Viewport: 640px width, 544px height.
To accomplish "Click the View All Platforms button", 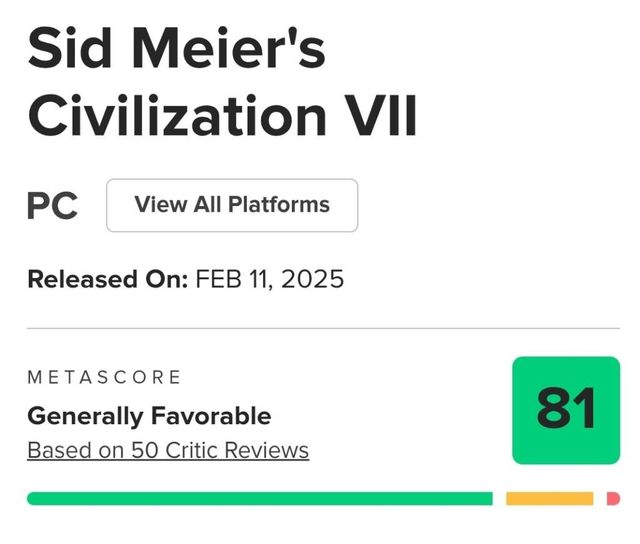I will [232, 205].
